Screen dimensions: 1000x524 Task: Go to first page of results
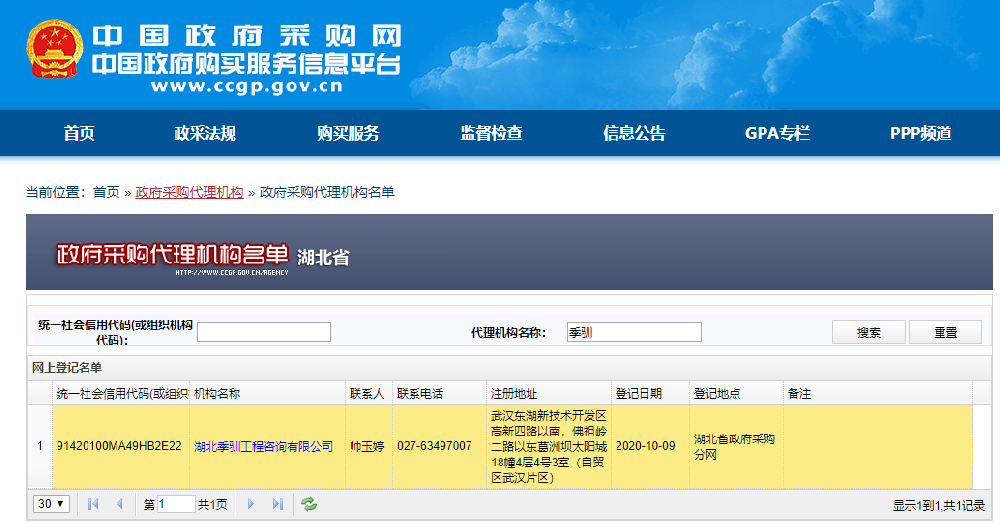93,504
